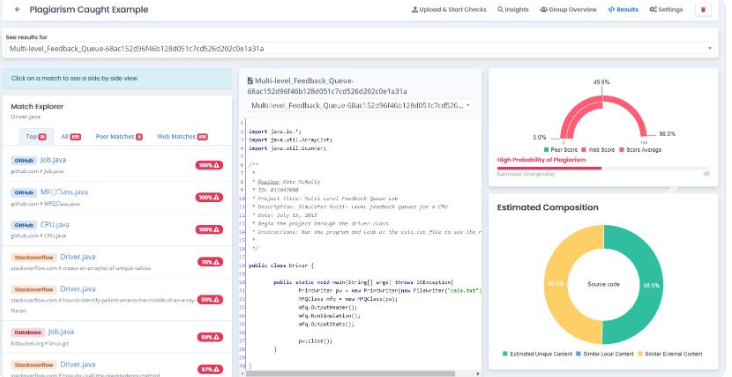Toggle the Peer Score legend item
The width and height of the screenshot is (732, 377).
coord(561,150)
